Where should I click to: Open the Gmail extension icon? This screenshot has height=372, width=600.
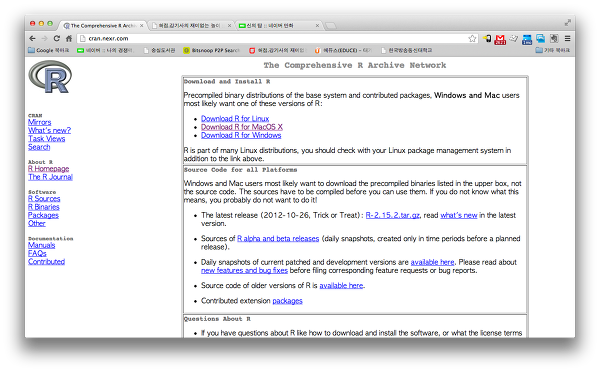pyautogui.click(x=500, y=39)
